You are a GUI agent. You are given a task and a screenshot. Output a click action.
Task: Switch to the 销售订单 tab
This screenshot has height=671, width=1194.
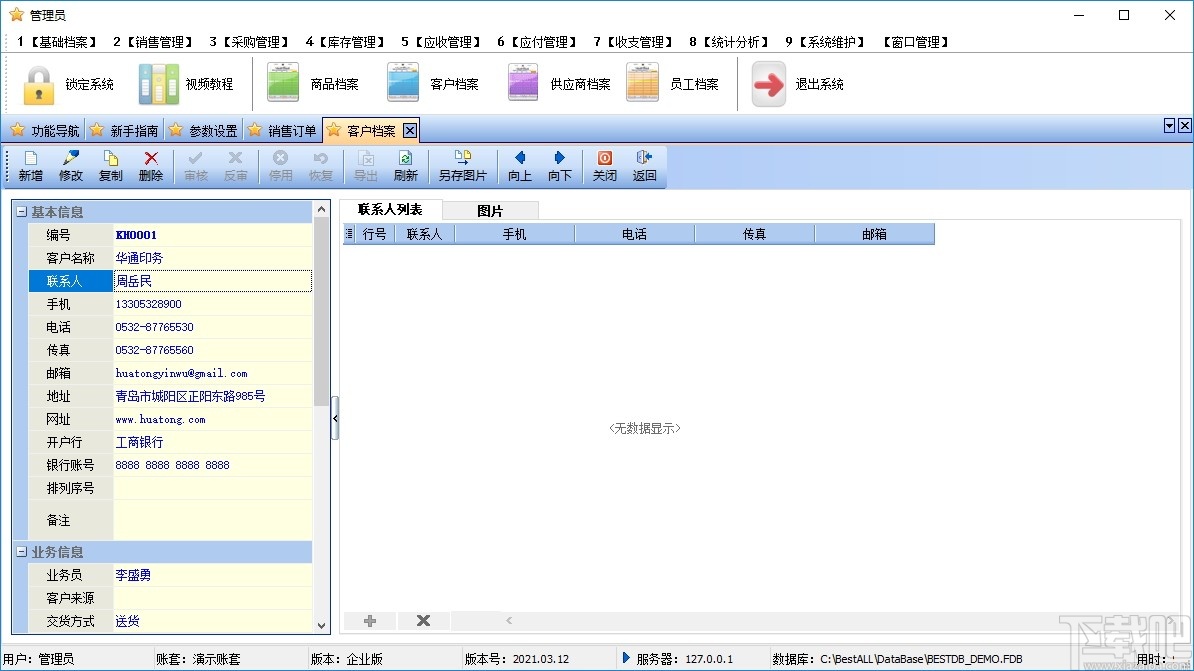pos(282,131)
